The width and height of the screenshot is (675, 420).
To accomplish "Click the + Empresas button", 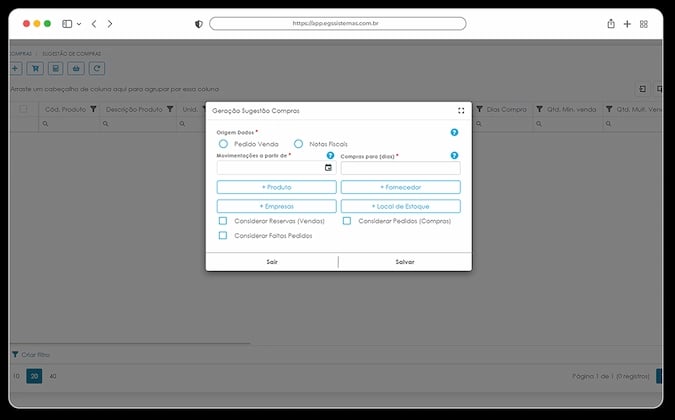I will click(276, 206).
